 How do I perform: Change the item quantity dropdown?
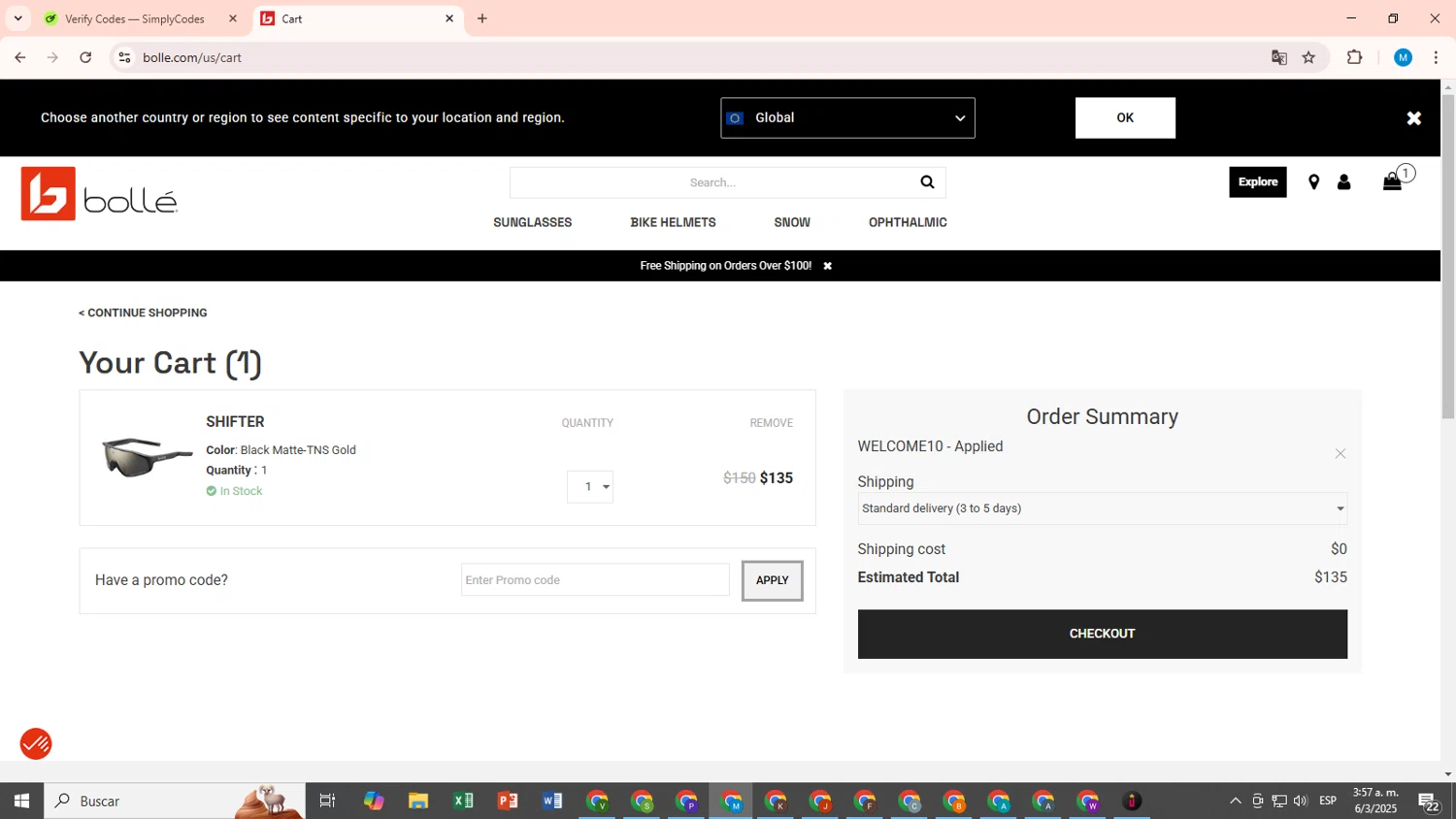(x=590, y=487)
